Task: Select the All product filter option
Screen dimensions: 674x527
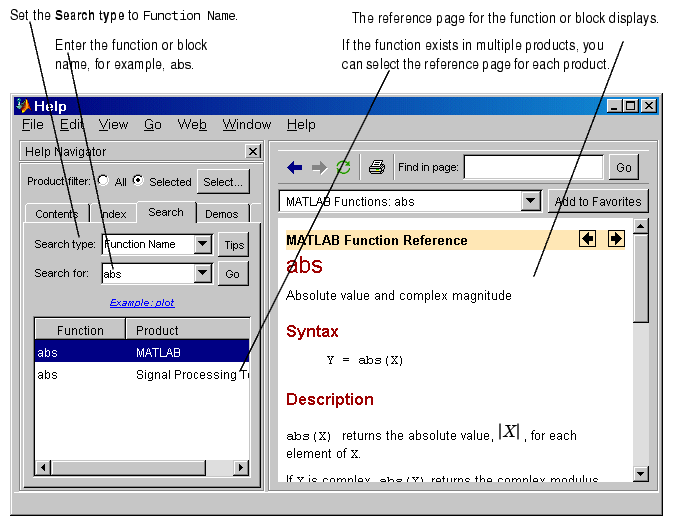Action: pyautogui.click(x=103, y=181)
